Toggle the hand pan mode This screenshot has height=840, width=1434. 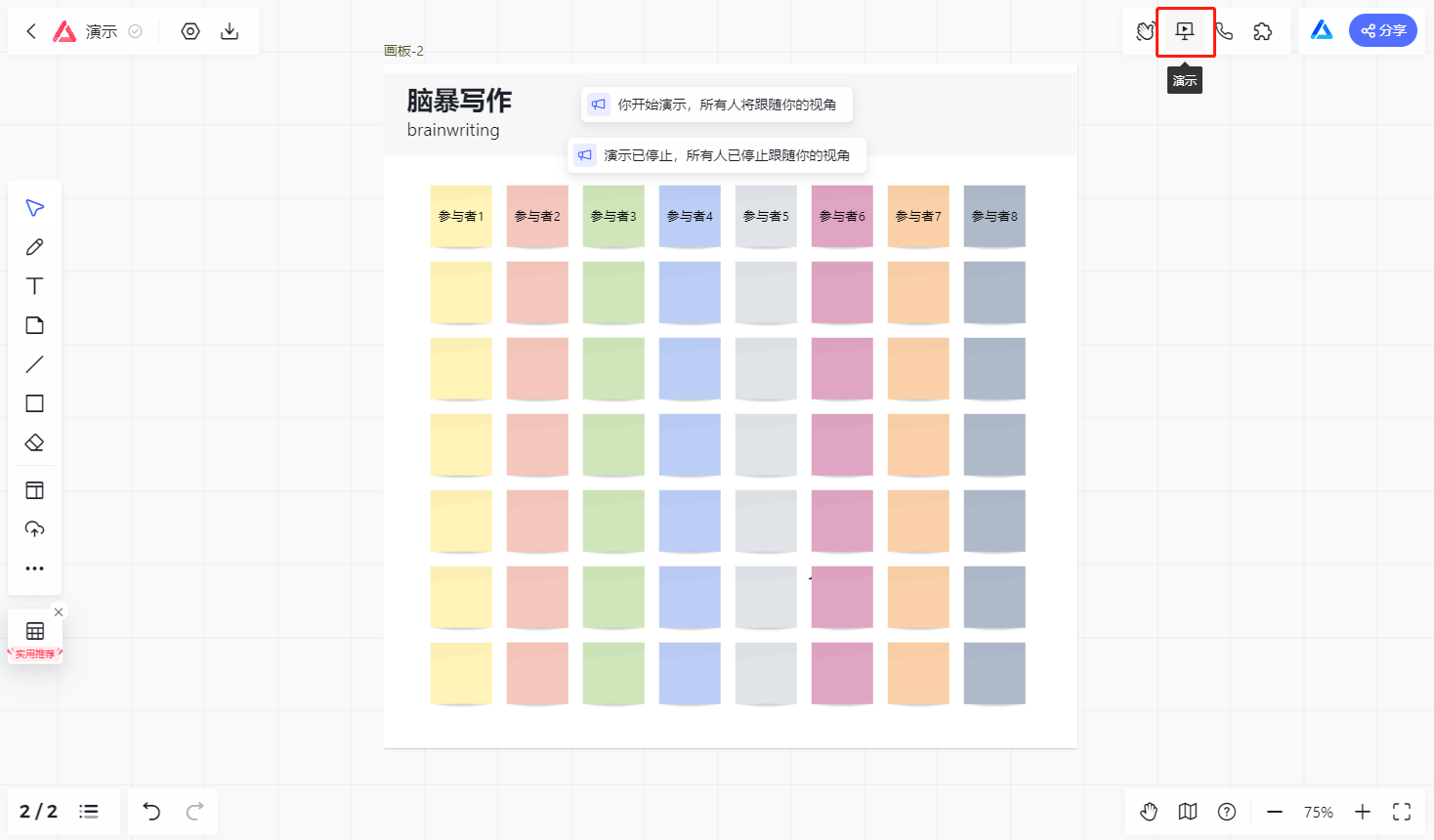tap(1149, 812)
